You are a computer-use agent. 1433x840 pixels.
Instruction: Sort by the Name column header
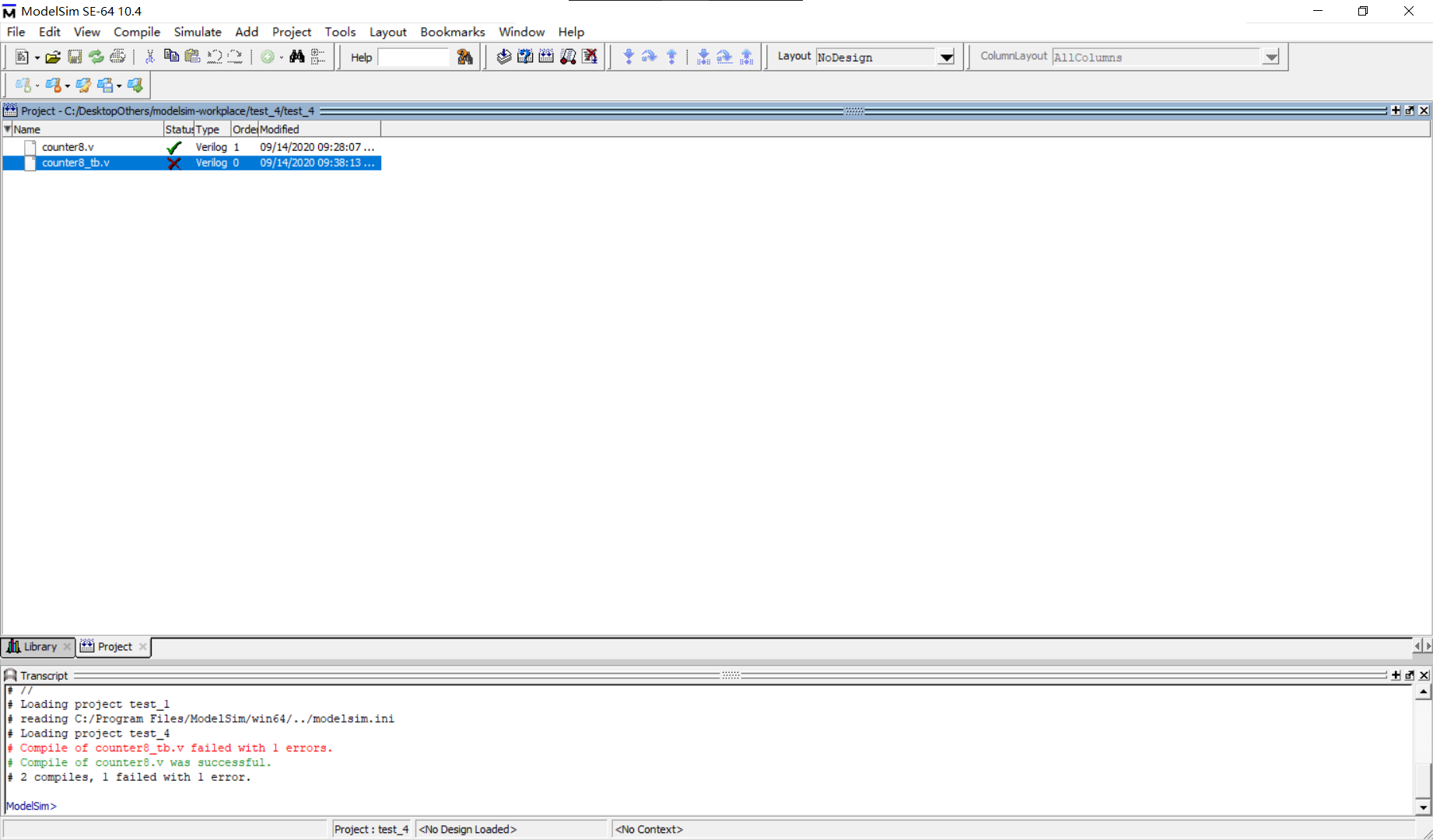point(88,129)
